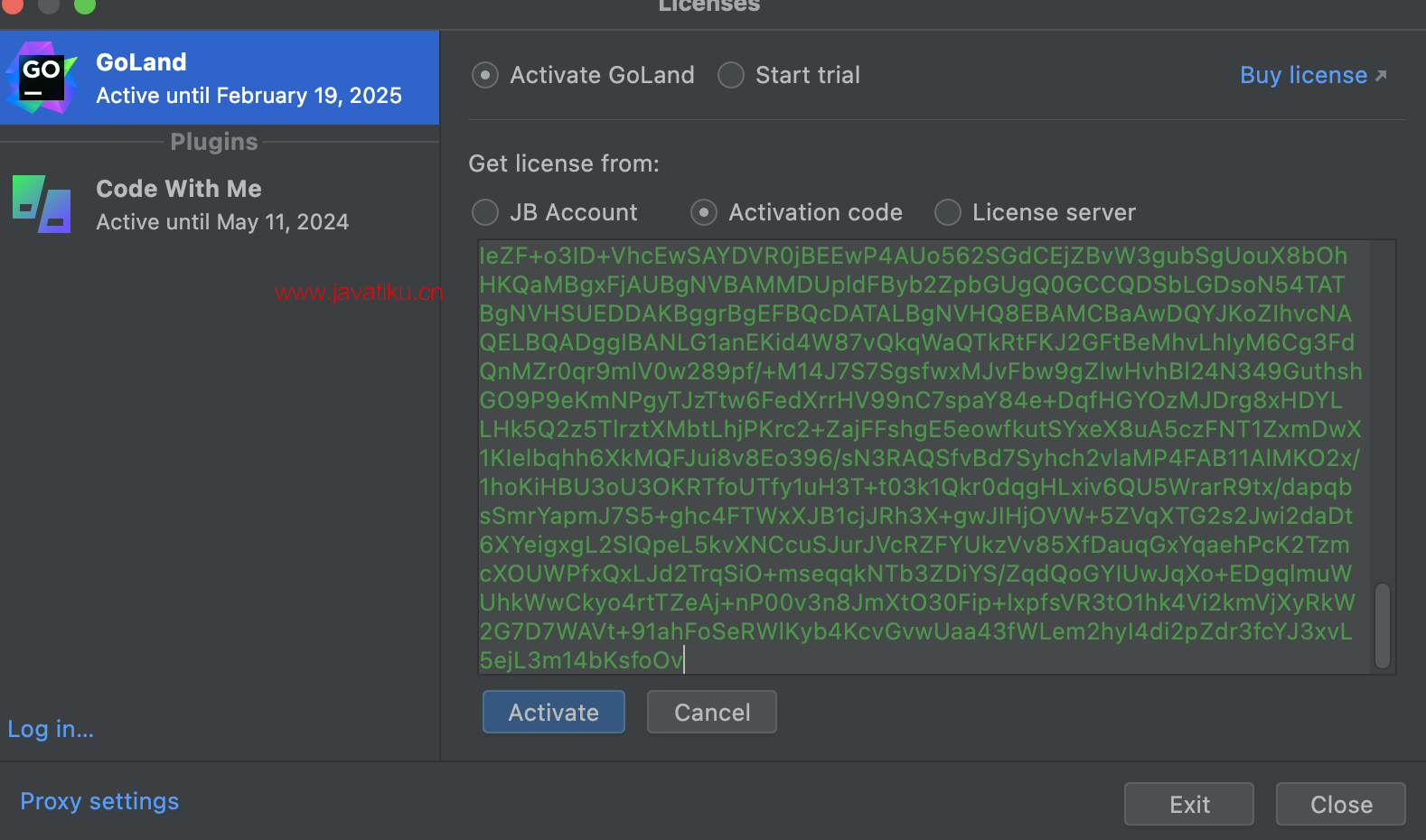The height and width of the screenshot is (840, 1426).
Task: Click the 'Active until May 11, 2024' text
Action: tap(222, 222)
